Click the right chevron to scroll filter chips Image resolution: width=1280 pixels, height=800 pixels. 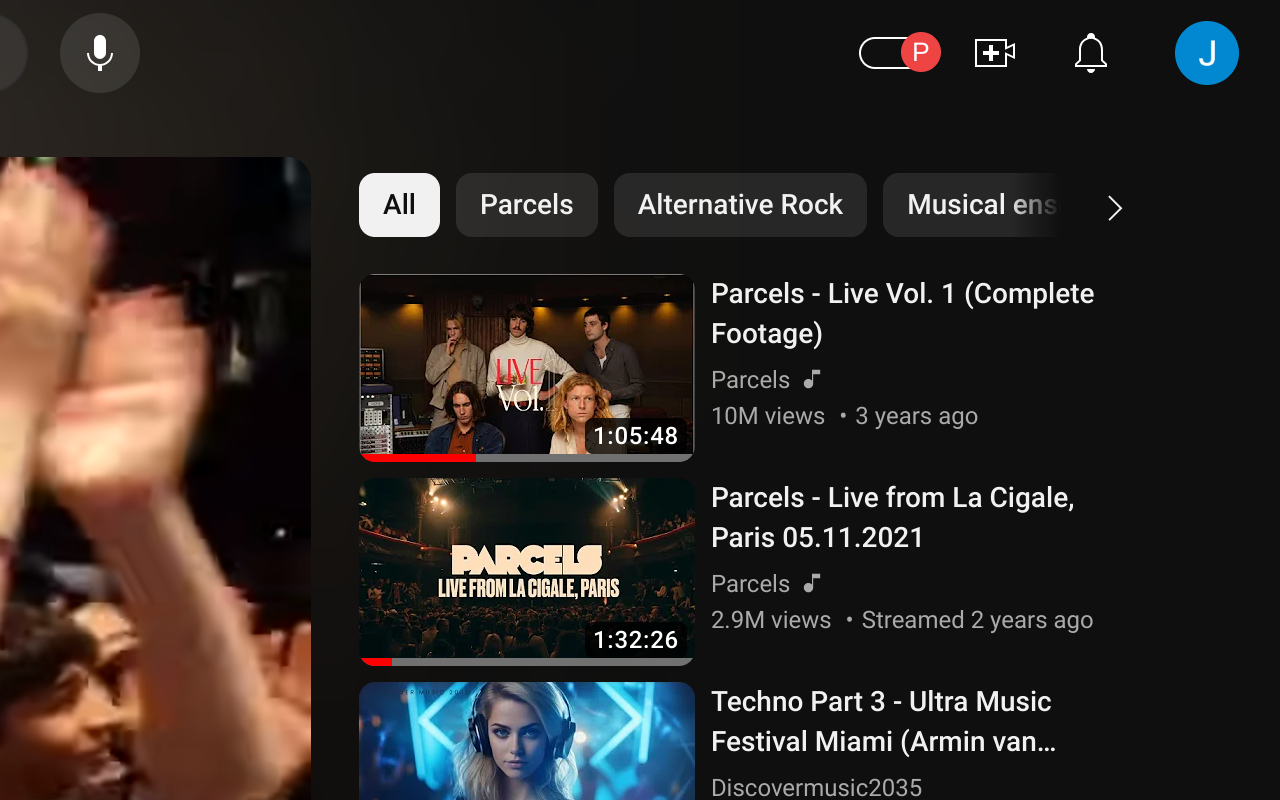(x=1114, y=207)
